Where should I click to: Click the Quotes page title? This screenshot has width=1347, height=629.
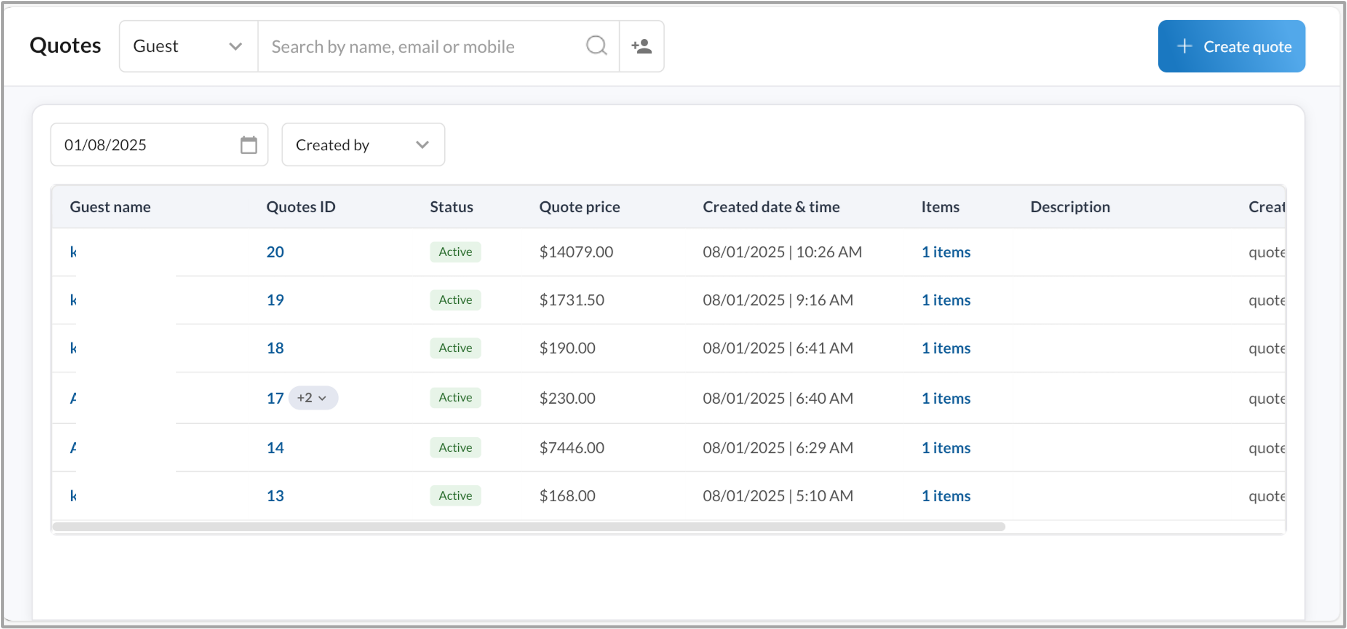(x=65, y=46)
